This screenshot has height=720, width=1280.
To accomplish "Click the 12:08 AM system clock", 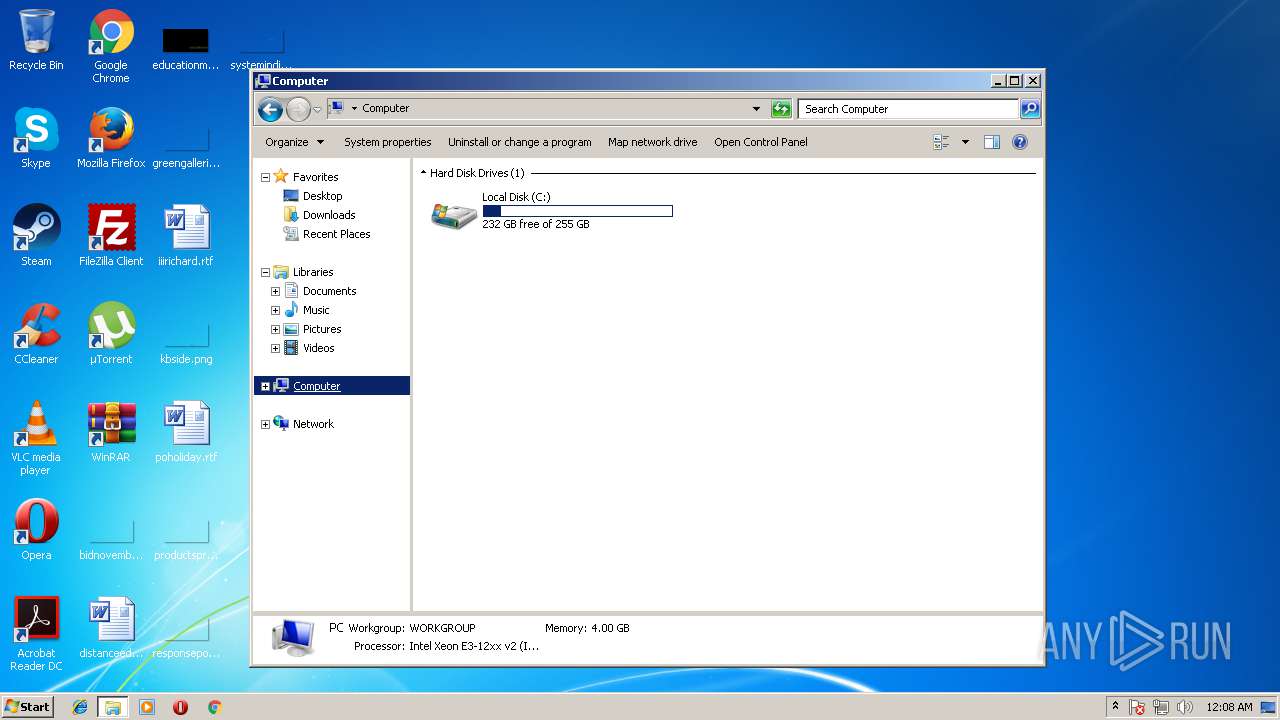I will [x=1229, y=707].
